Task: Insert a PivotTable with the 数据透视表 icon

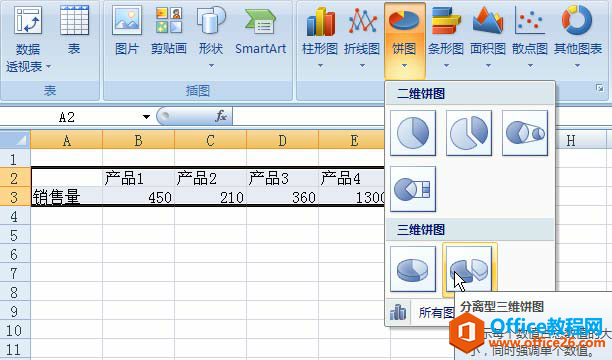Action: click(x=28, y=21)
